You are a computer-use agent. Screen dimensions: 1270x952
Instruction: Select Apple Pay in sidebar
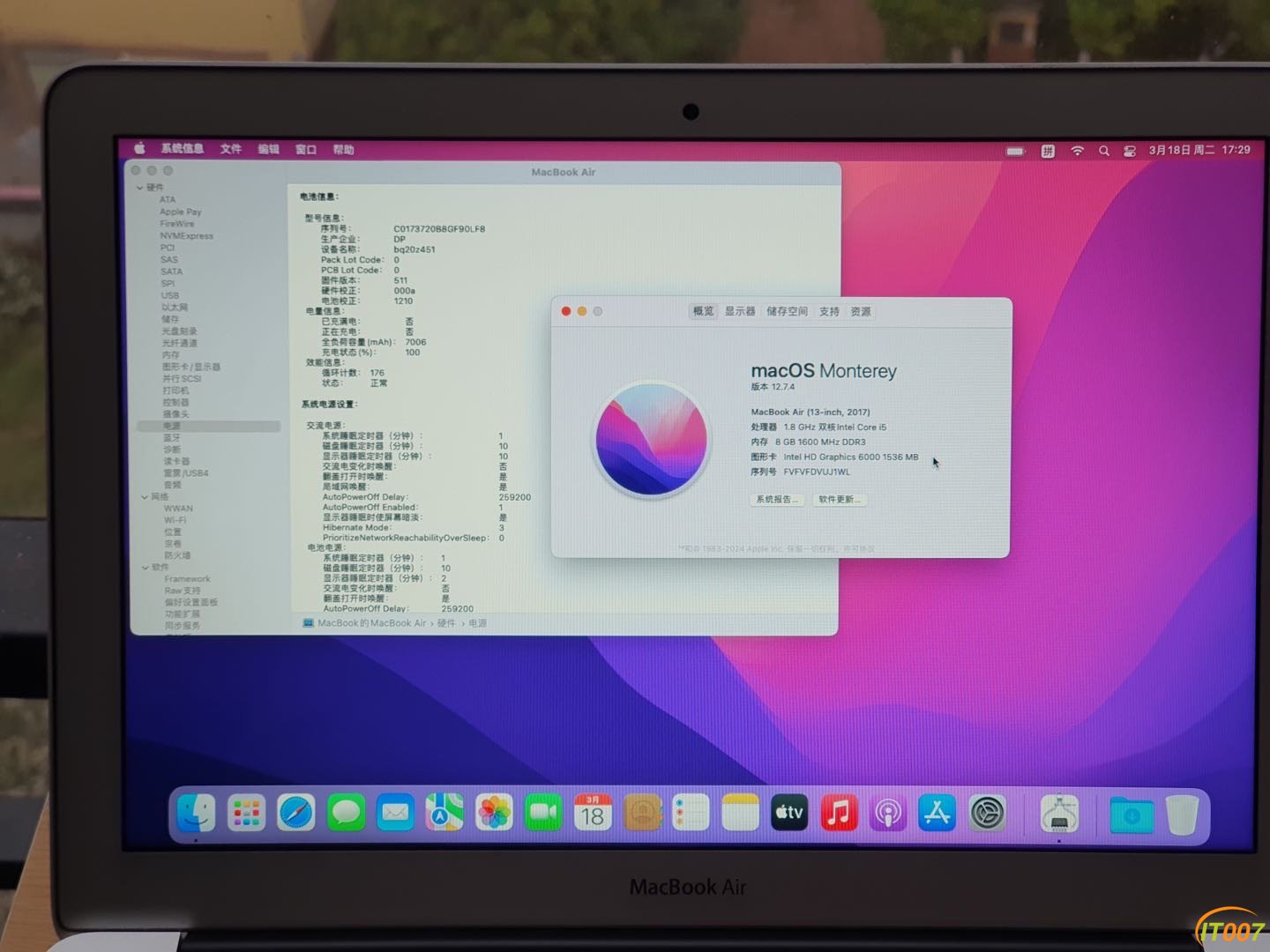(181, 212)
